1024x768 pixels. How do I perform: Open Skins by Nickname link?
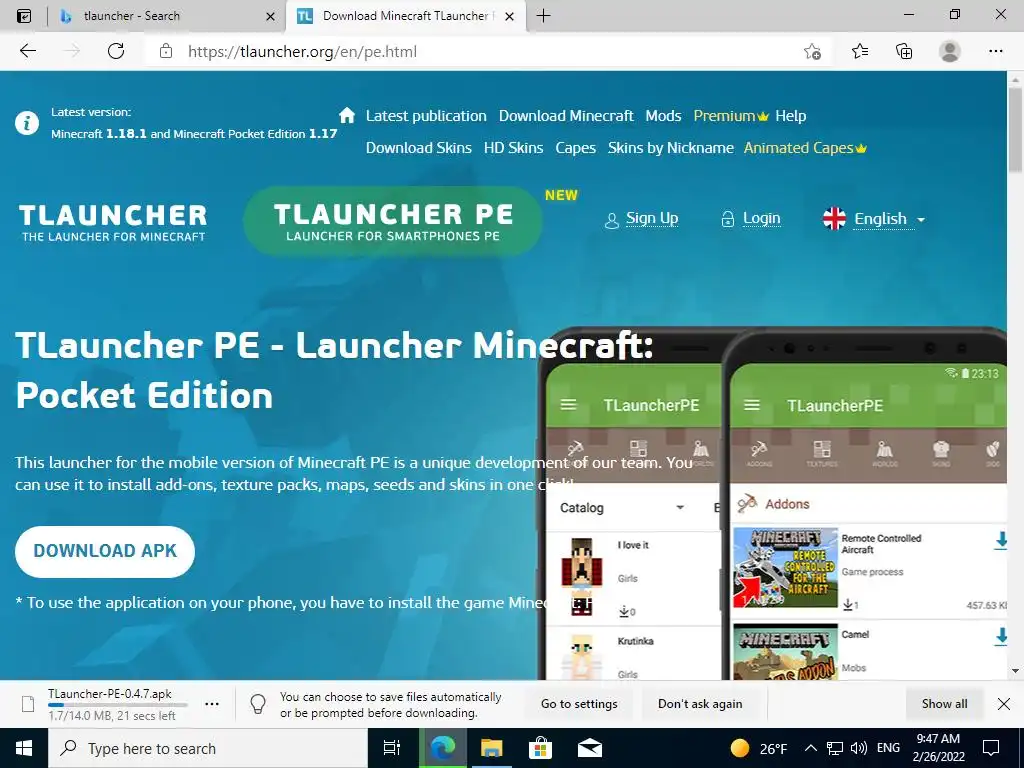coord(671,148)
